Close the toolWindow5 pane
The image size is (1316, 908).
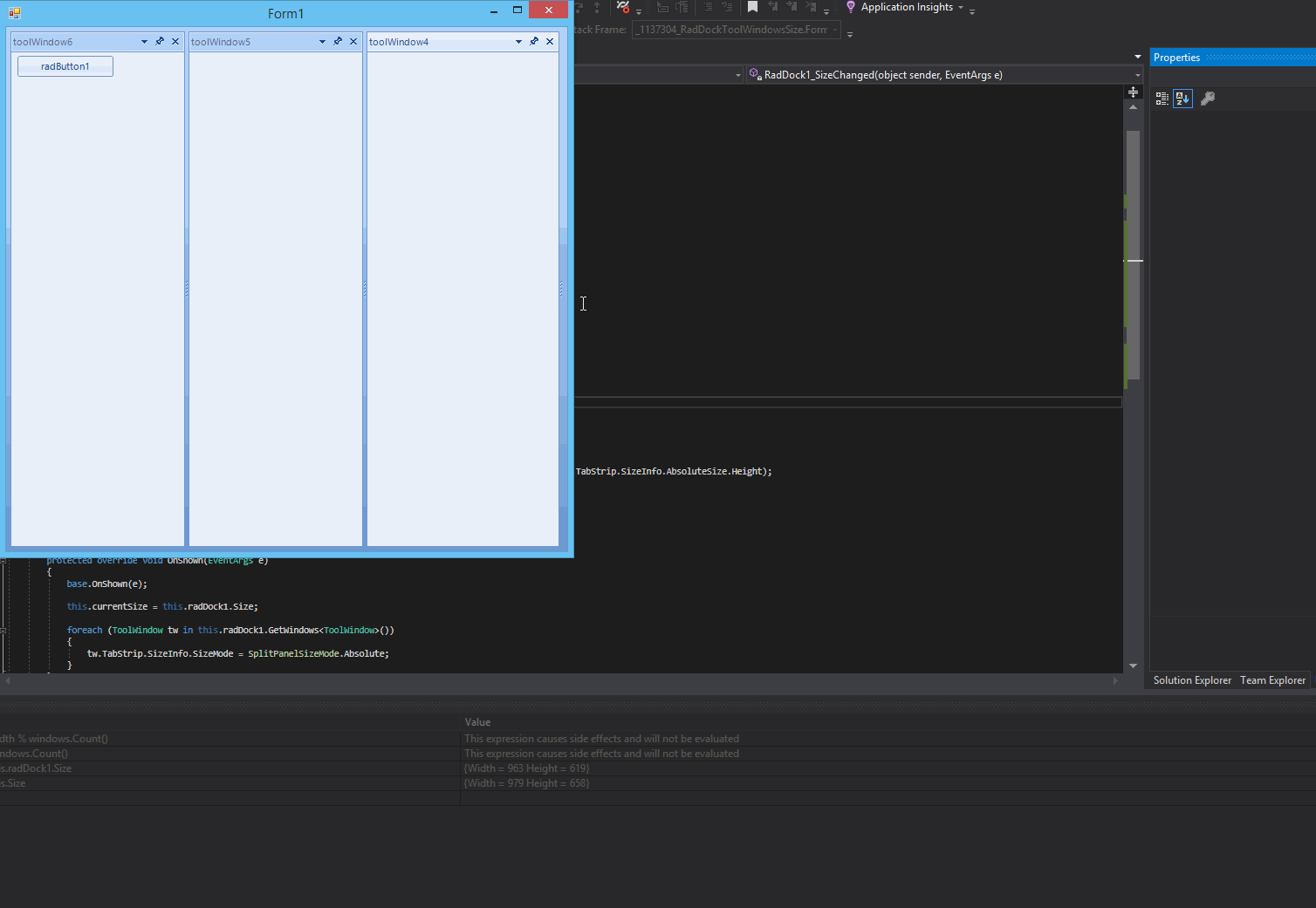pos(353,41)
